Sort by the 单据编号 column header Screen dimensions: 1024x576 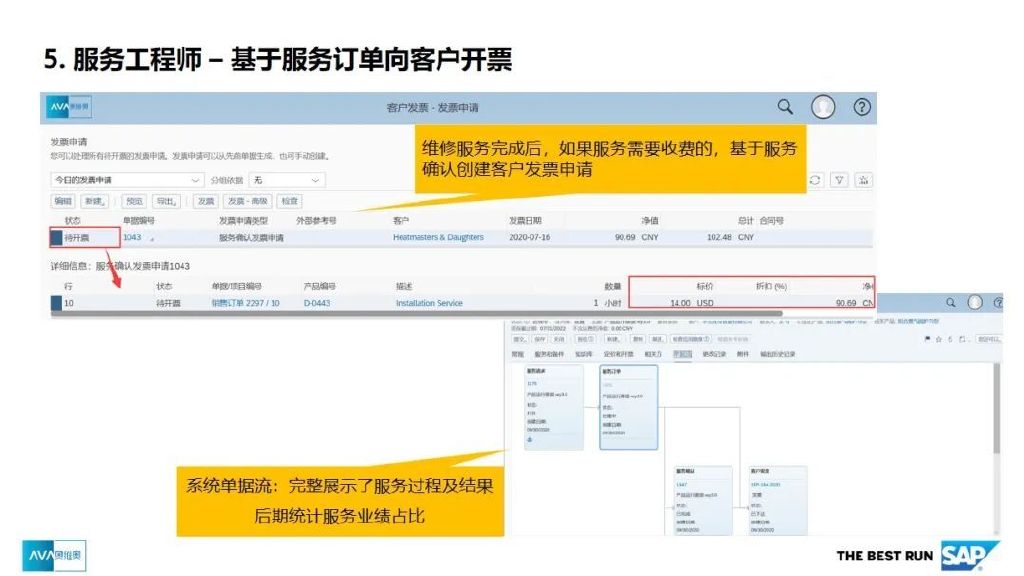coord(138,221)
